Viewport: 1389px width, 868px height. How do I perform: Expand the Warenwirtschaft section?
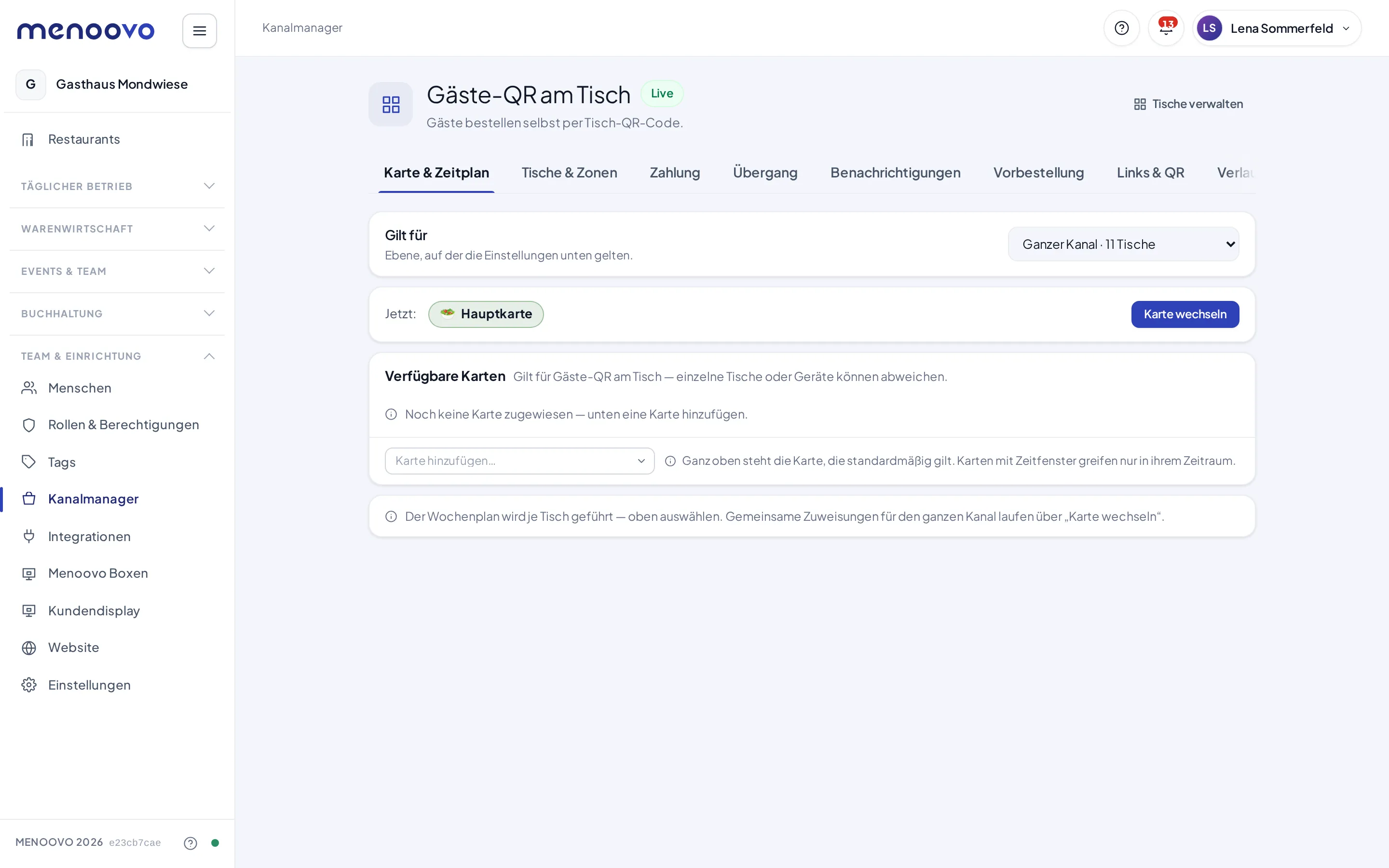pyautogui.click(x=117, y=229)
